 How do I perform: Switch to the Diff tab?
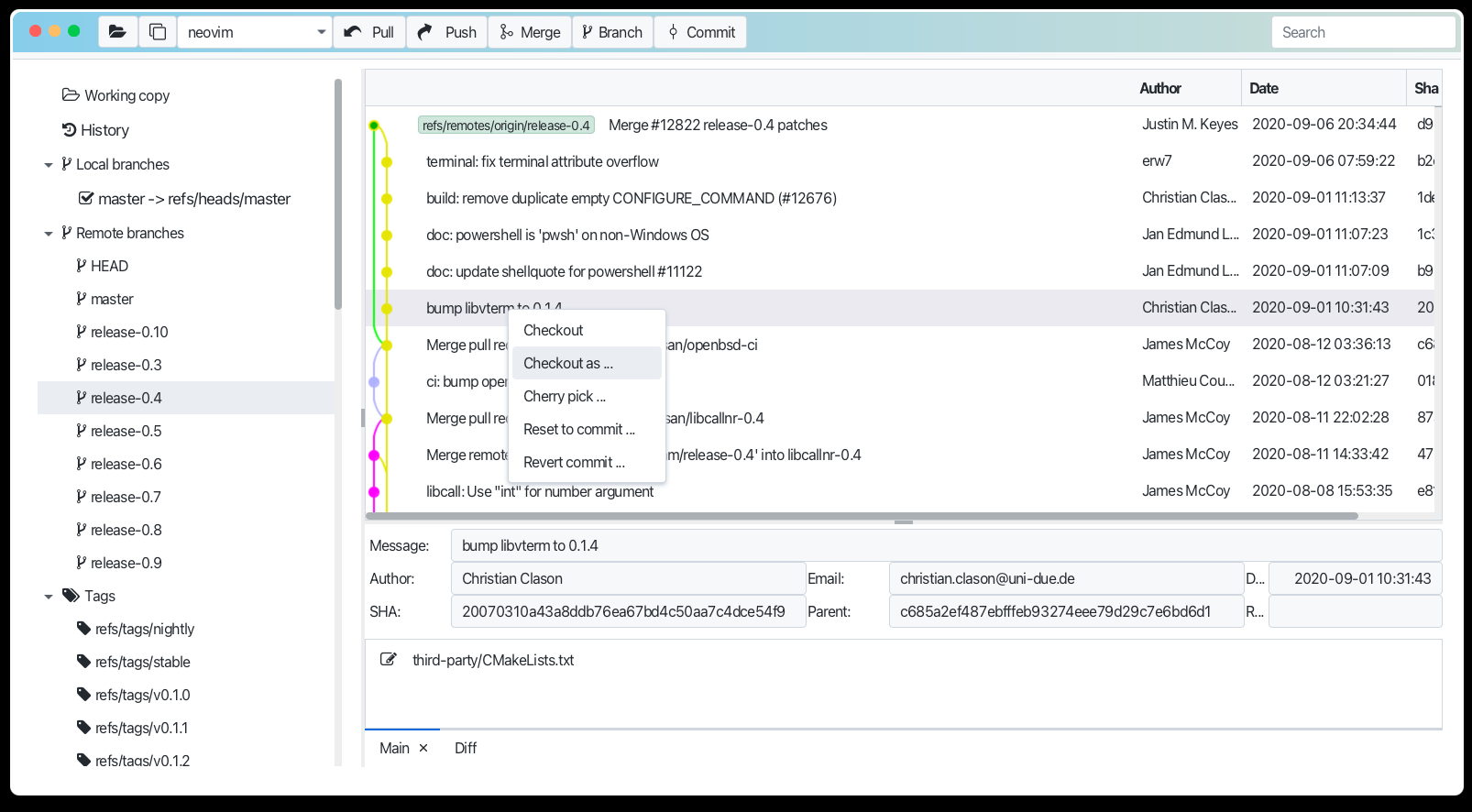[466, 748]
